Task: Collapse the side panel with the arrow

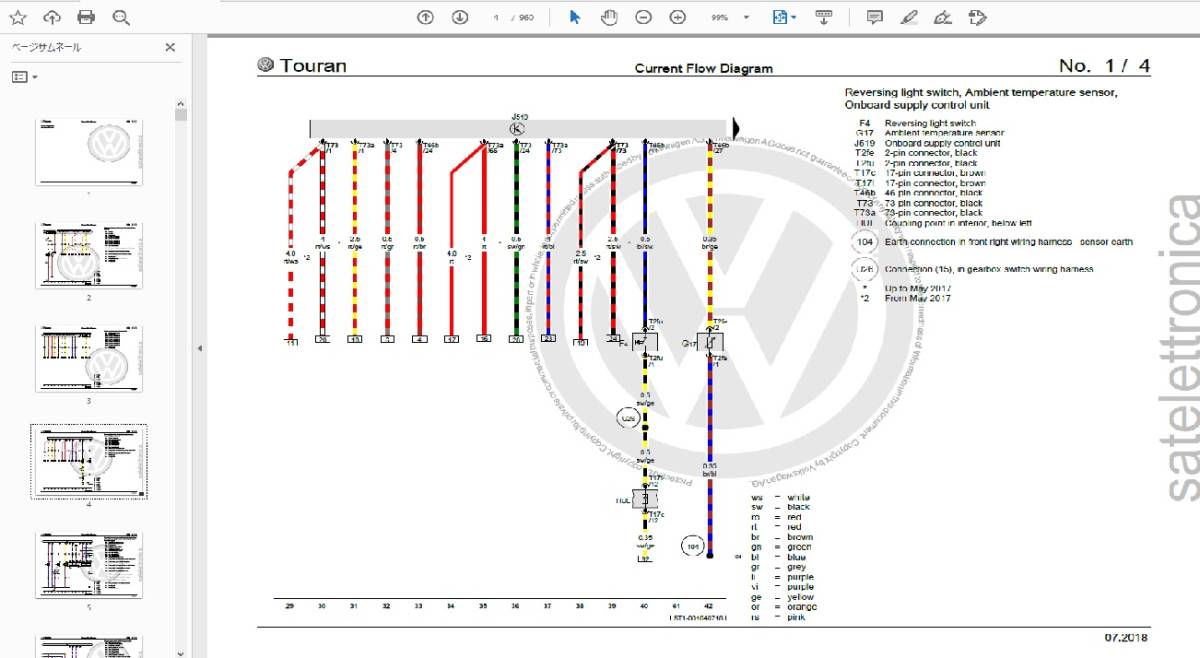Action: pyautogui.click(x=198, y=348)
